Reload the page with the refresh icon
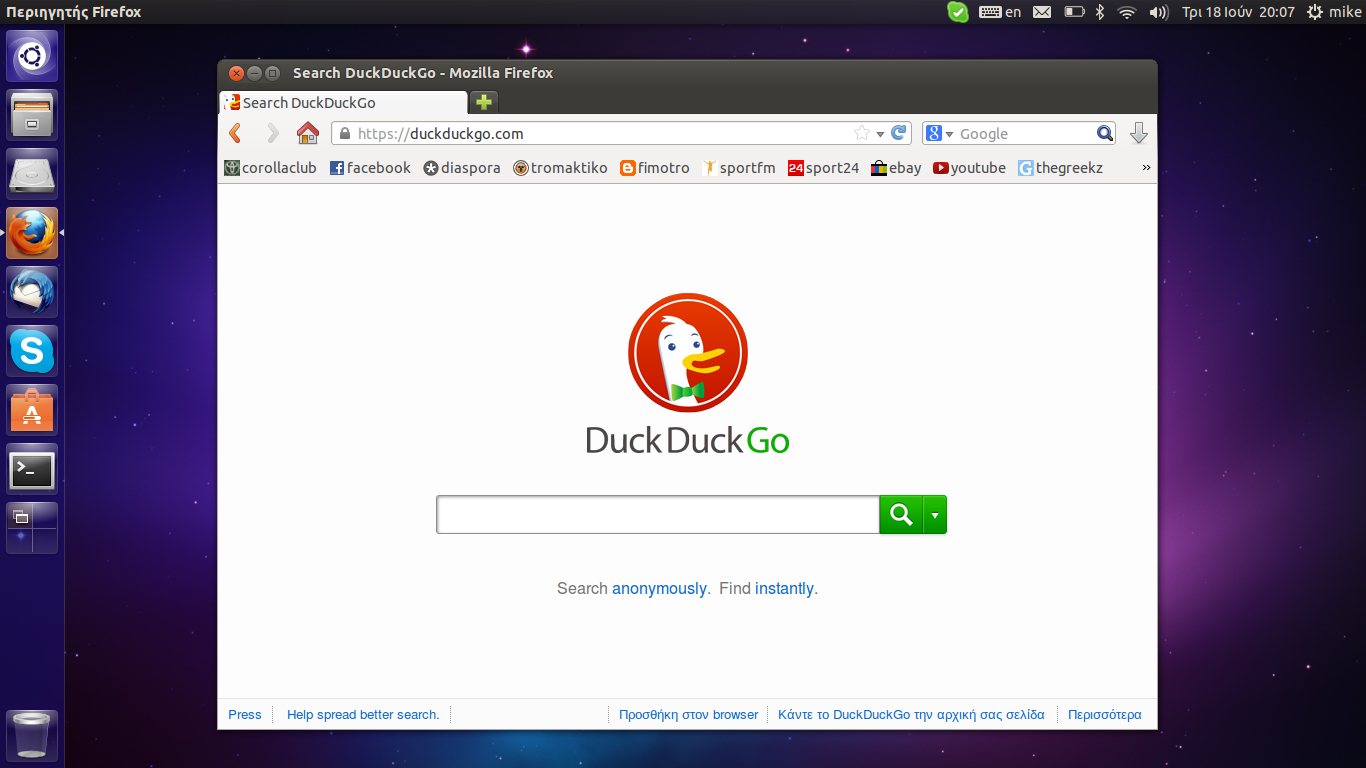 [899, 133]
